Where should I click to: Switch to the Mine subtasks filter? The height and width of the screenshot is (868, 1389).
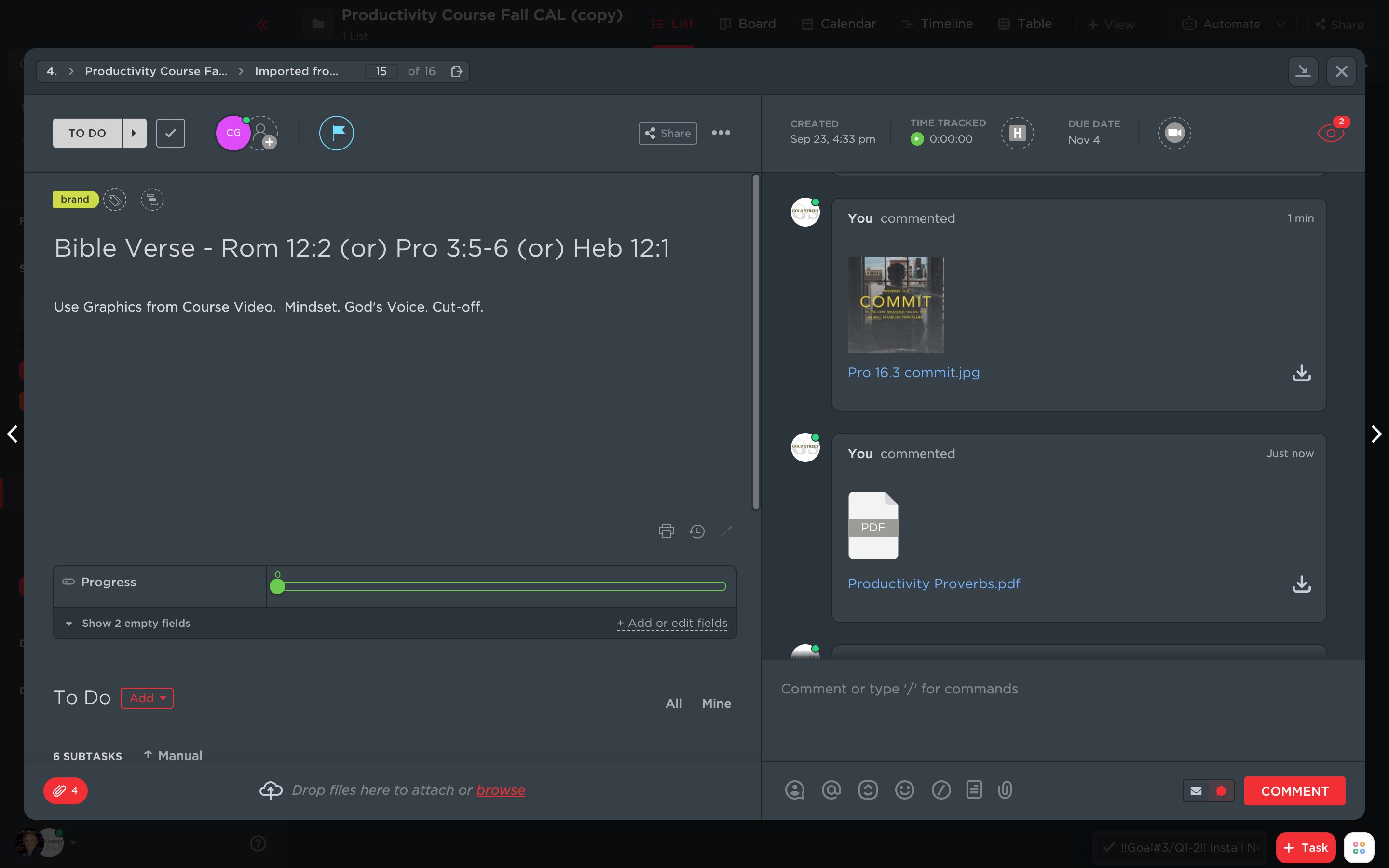(716, 703)
